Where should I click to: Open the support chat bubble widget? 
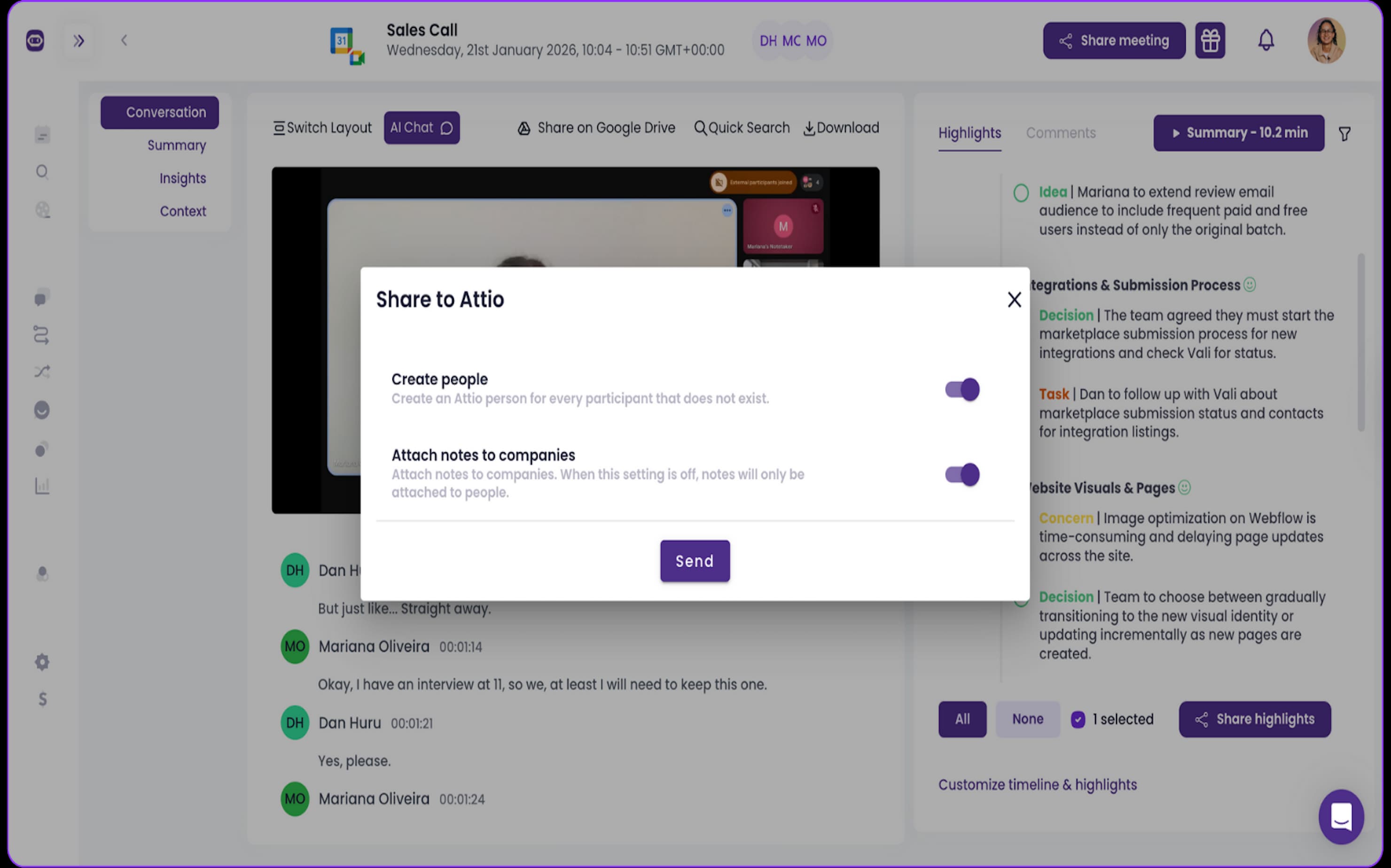click(1340, 816)
